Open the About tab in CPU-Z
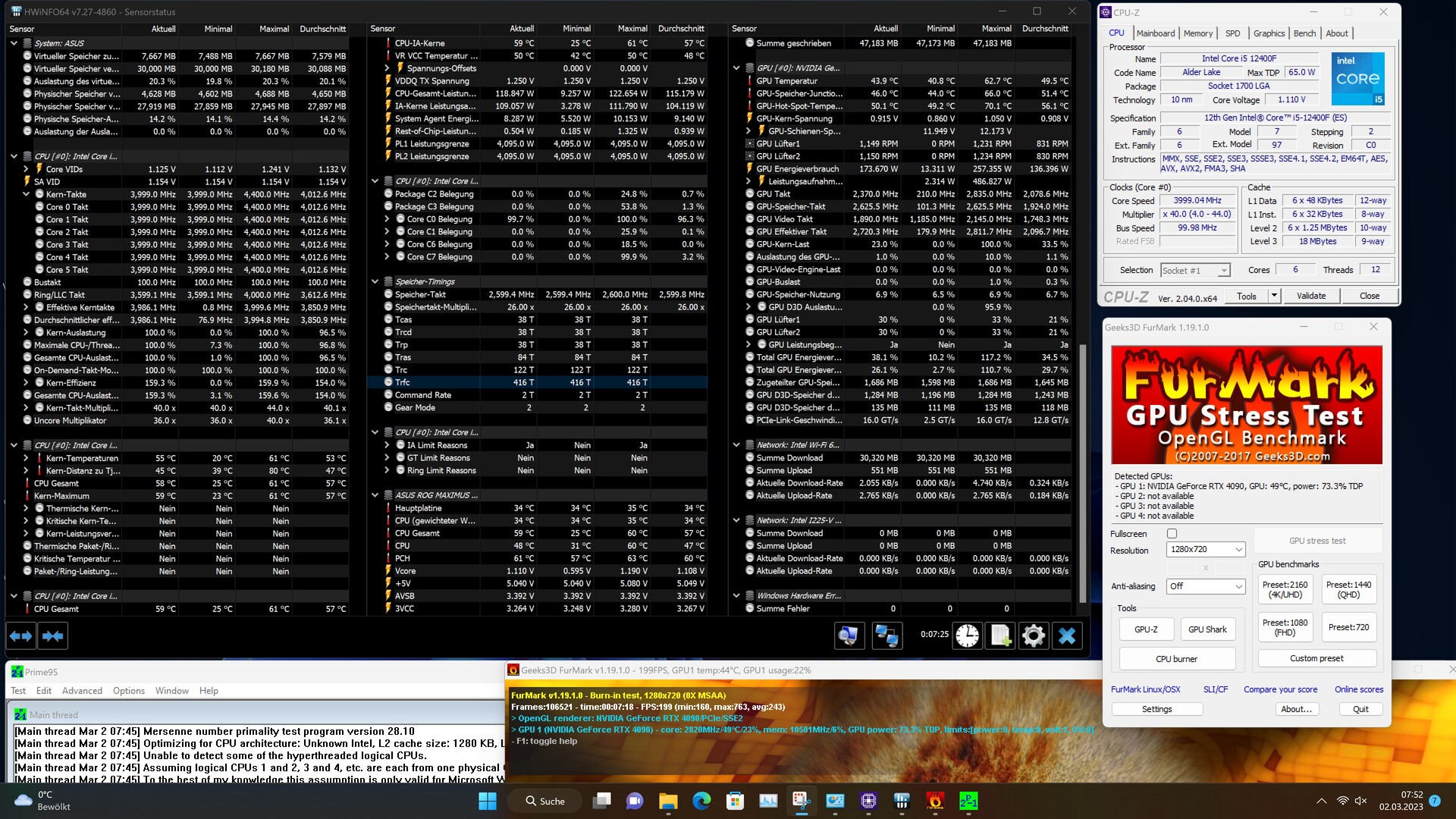This screenshot has height=819, width=1456. click(1337, 33)
